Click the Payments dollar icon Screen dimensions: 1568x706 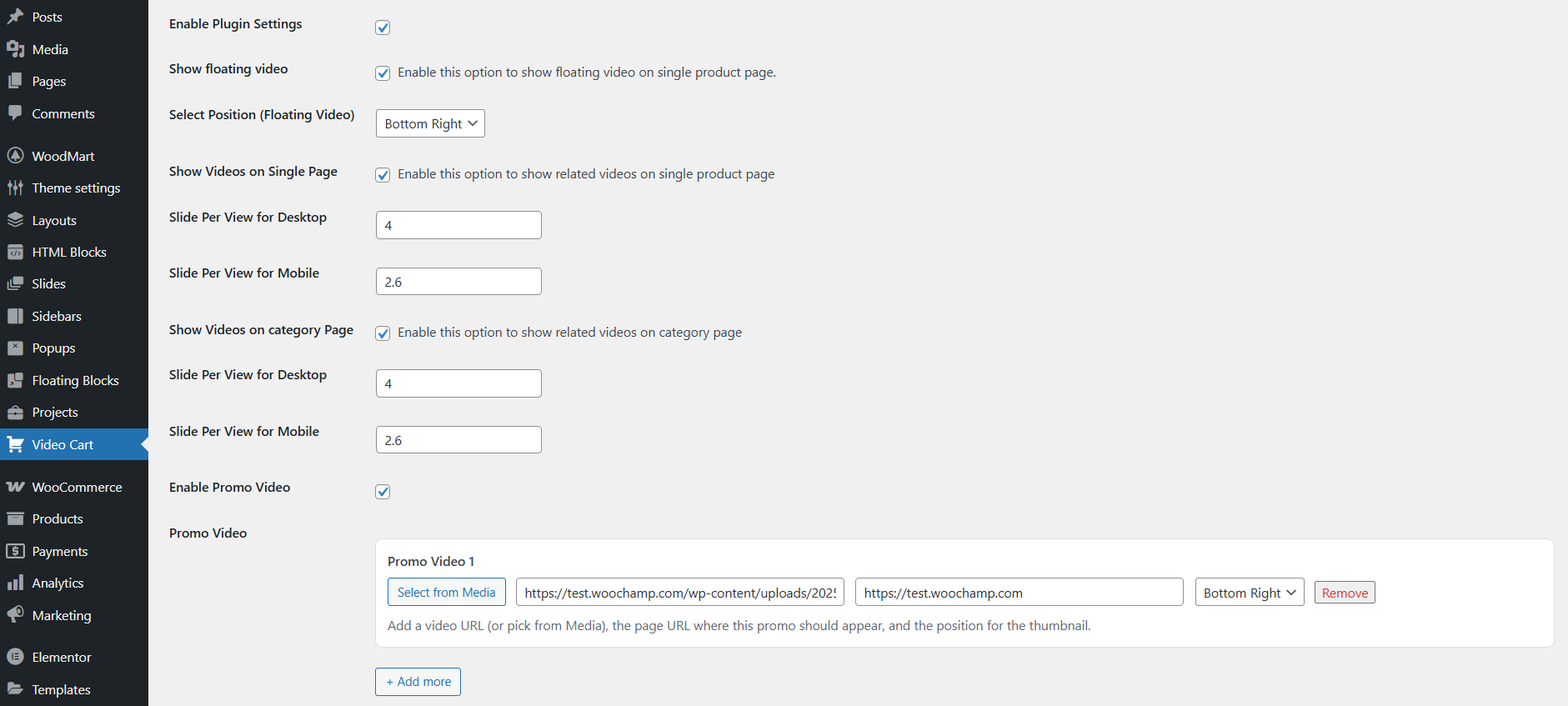click(x=15, y=551)
